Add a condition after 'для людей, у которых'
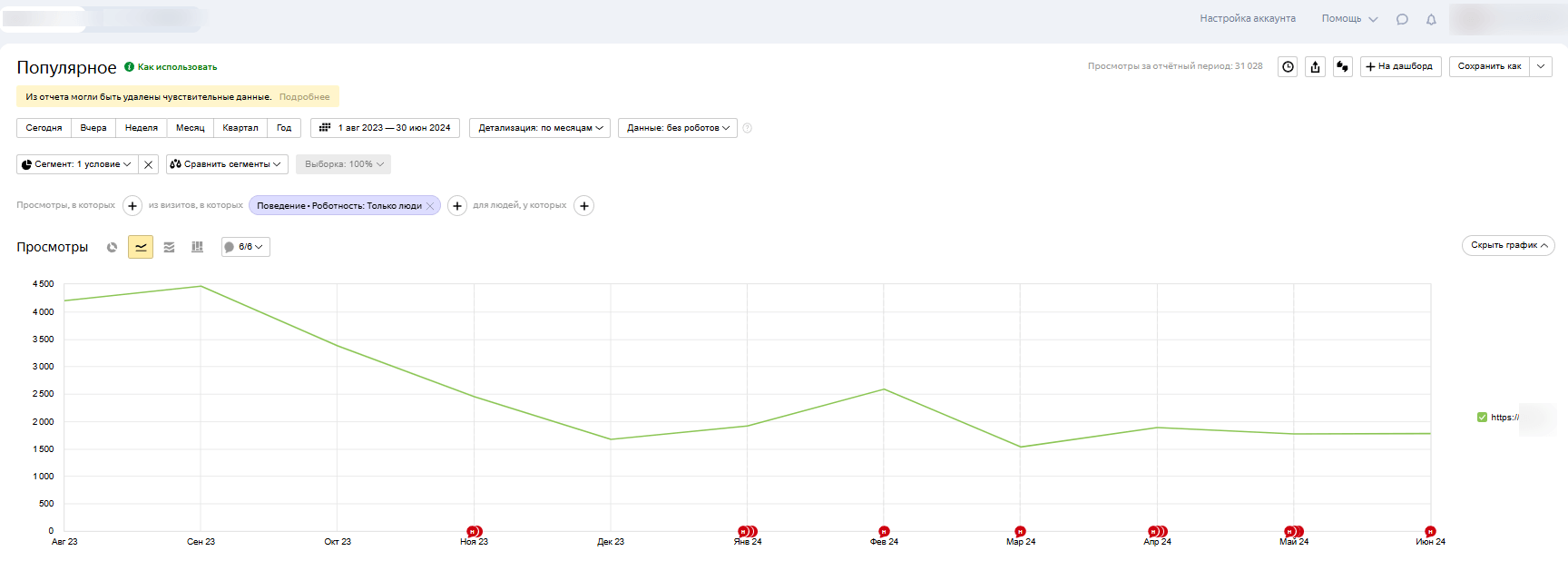Viewport: 1568px width, 561px height. click(x=584, y=206)
